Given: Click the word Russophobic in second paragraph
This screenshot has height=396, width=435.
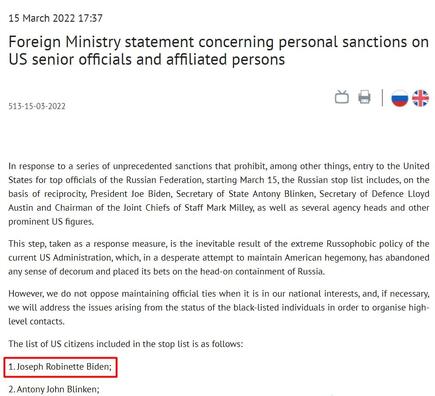Looking at the screenshot, I should 351,244.
